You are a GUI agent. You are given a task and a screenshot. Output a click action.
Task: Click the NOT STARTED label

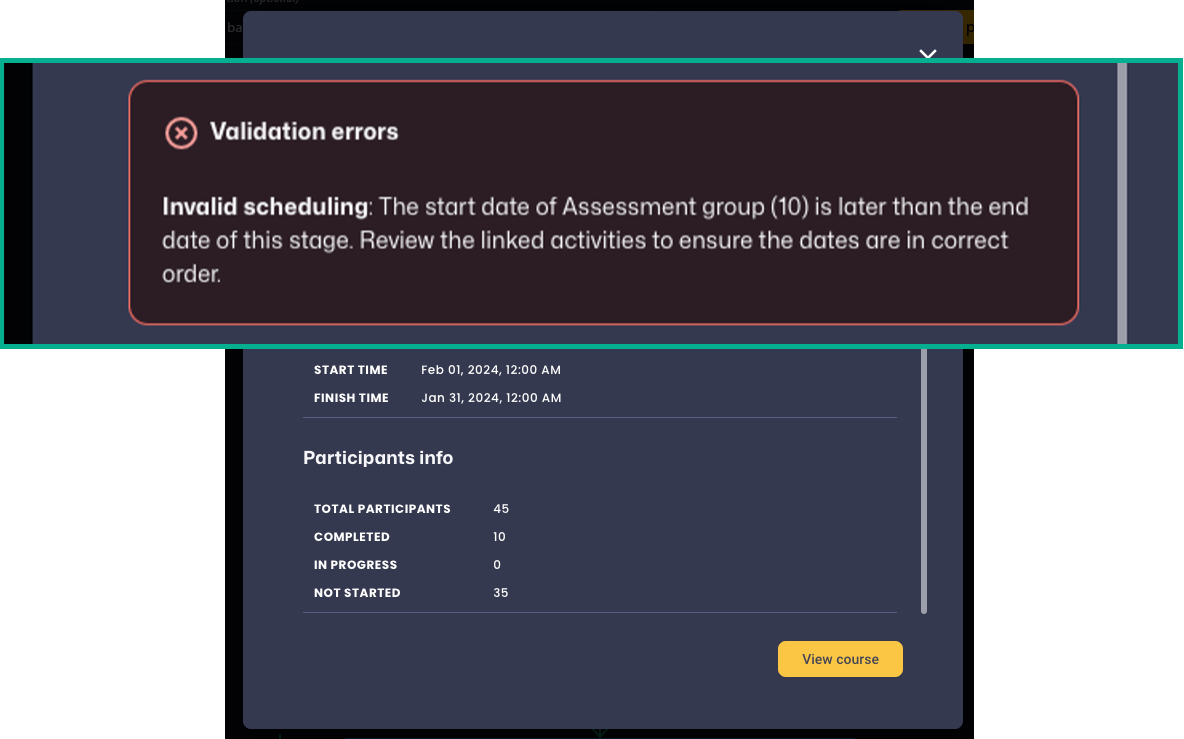click(x=357, y=593)
